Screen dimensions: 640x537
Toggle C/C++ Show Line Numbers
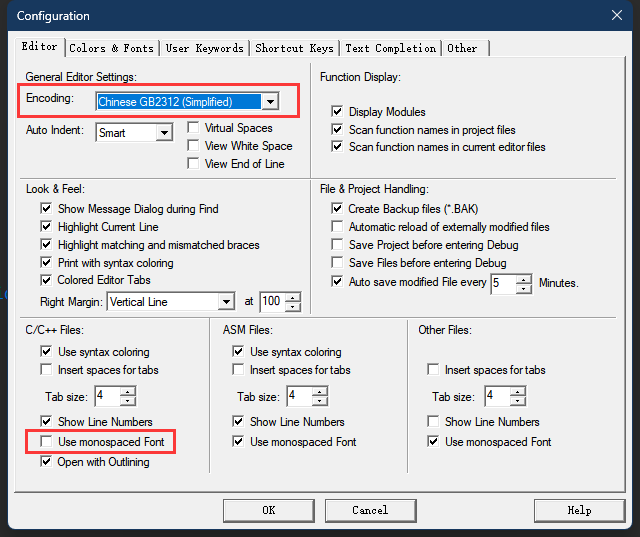(x=46, y=421)
